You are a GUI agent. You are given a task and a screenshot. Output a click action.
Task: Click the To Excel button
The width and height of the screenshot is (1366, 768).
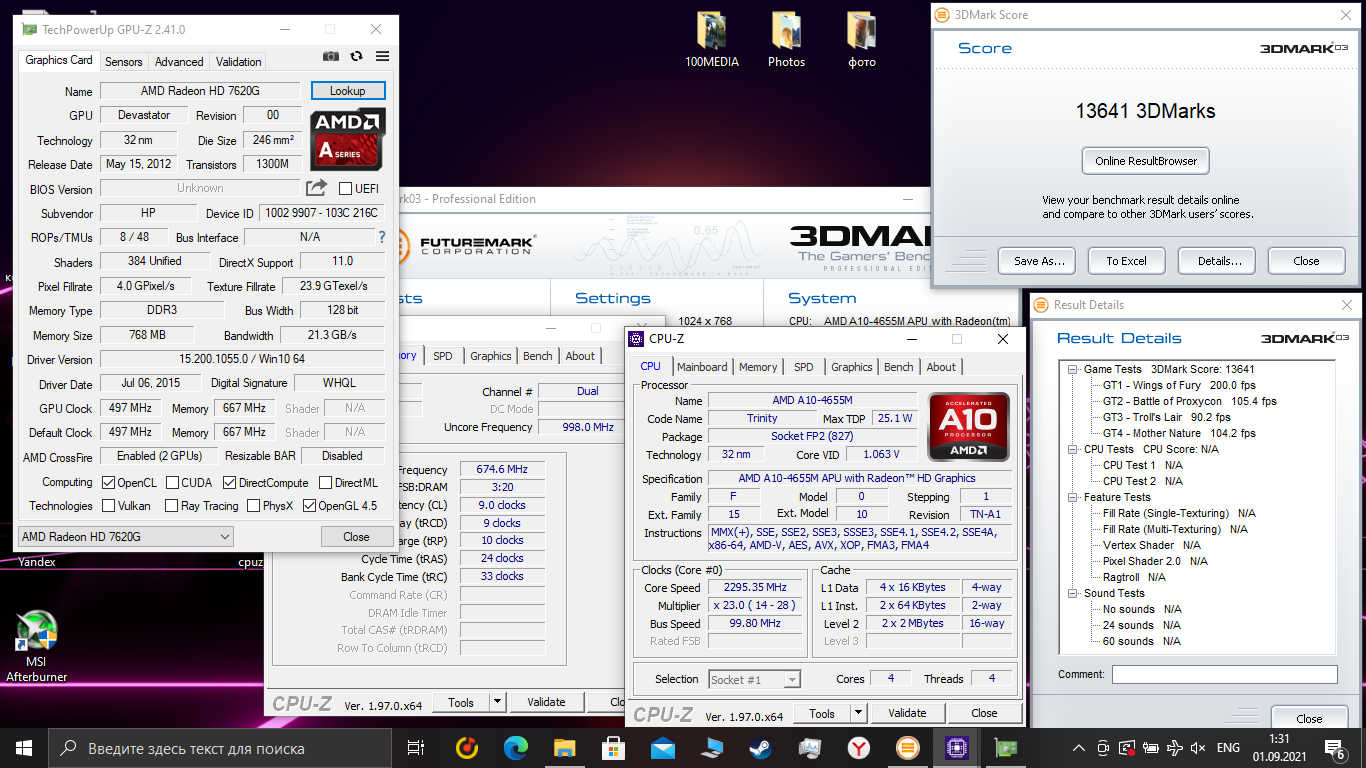(1126, 260)
